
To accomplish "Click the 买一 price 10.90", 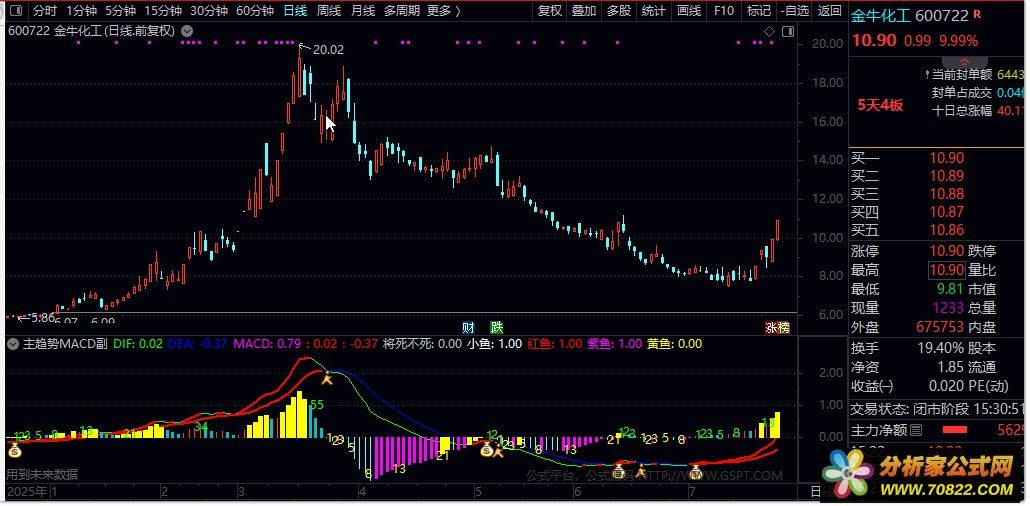I will click(x=947, y=158).
